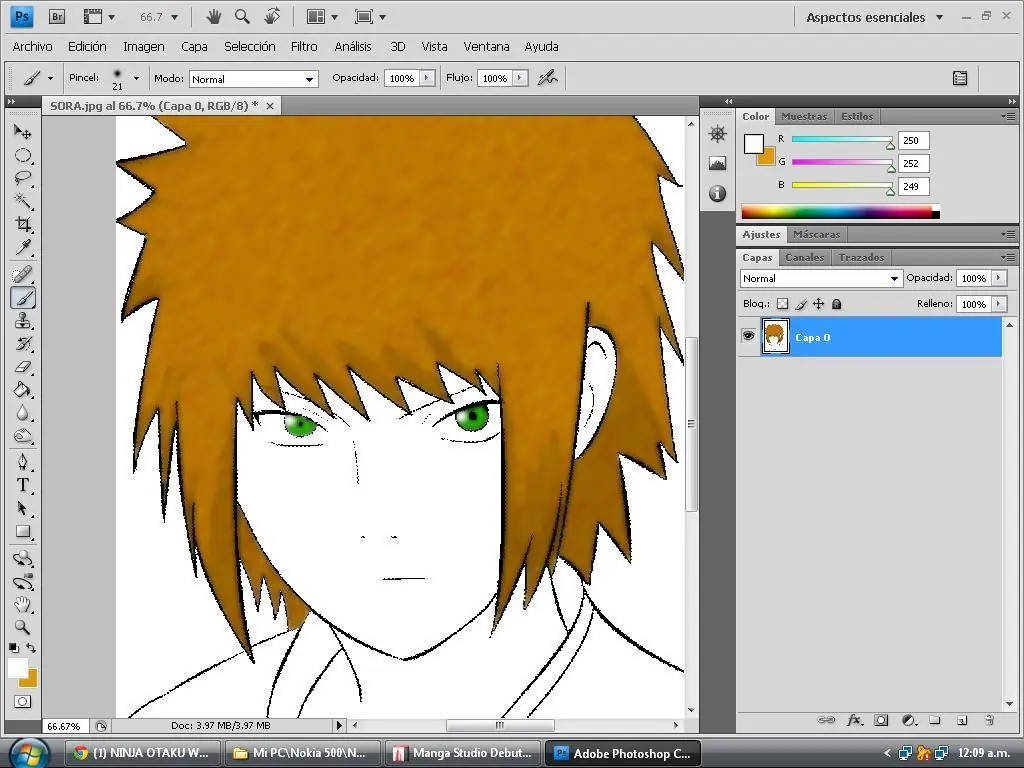
Task: Open layer blend mode dropdown
Action: (x=822, y=278)
